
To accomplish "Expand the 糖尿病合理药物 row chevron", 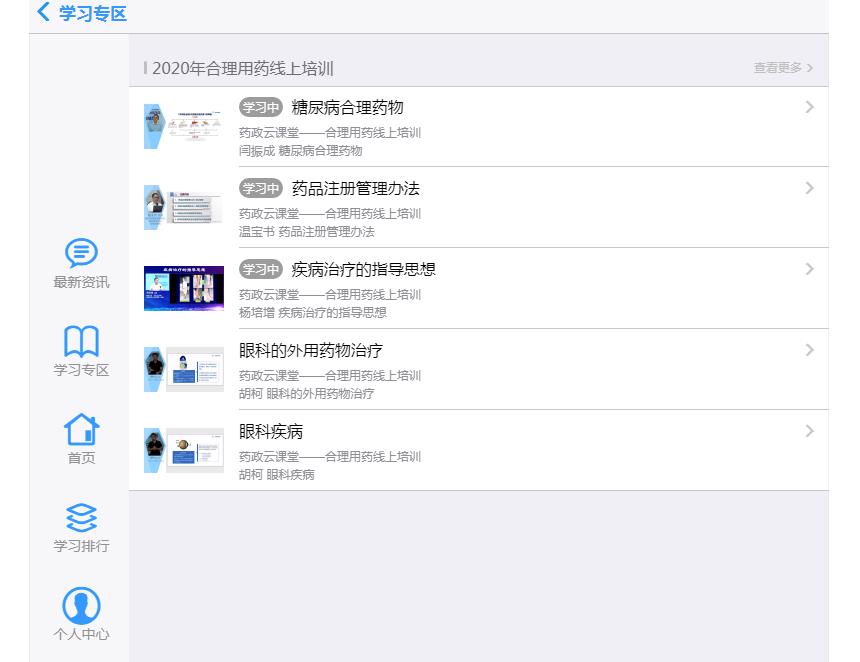I will [809, 107].
